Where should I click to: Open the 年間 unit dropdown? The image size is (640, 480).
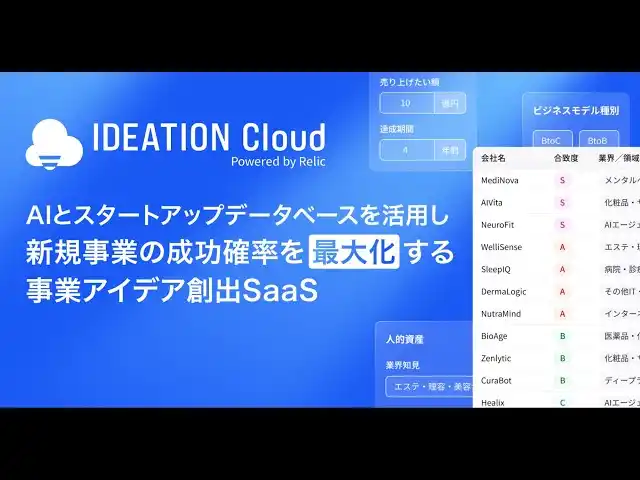click(450, 150)
